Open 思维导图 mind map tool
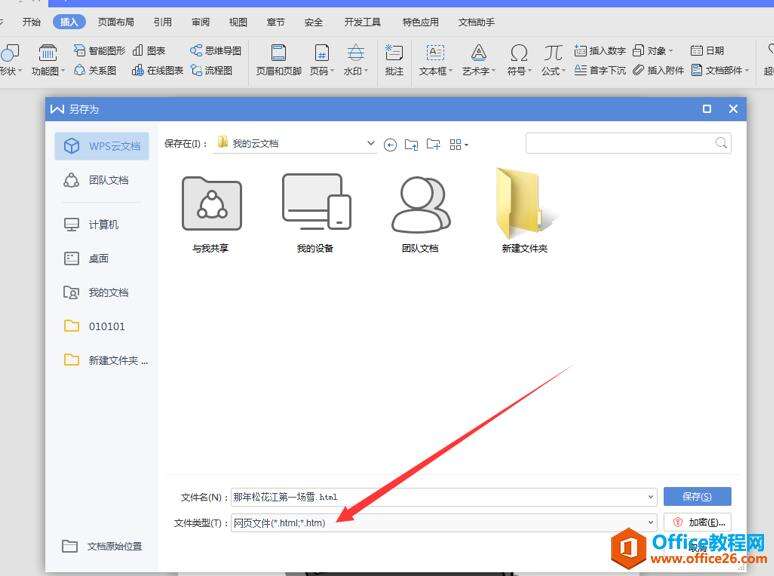 point(216,50)
